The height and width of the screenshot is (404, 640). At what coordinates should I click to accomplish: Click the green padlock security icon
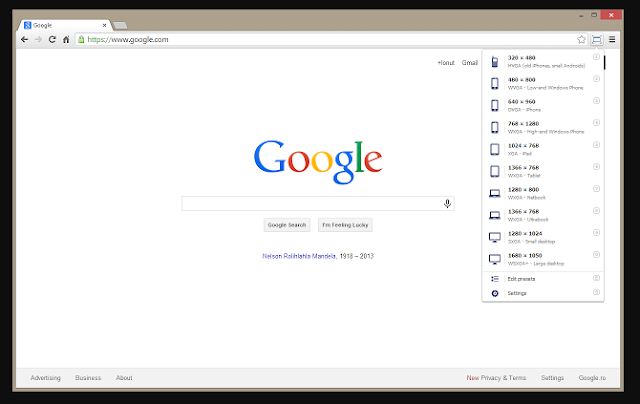[x=81, y=40]
